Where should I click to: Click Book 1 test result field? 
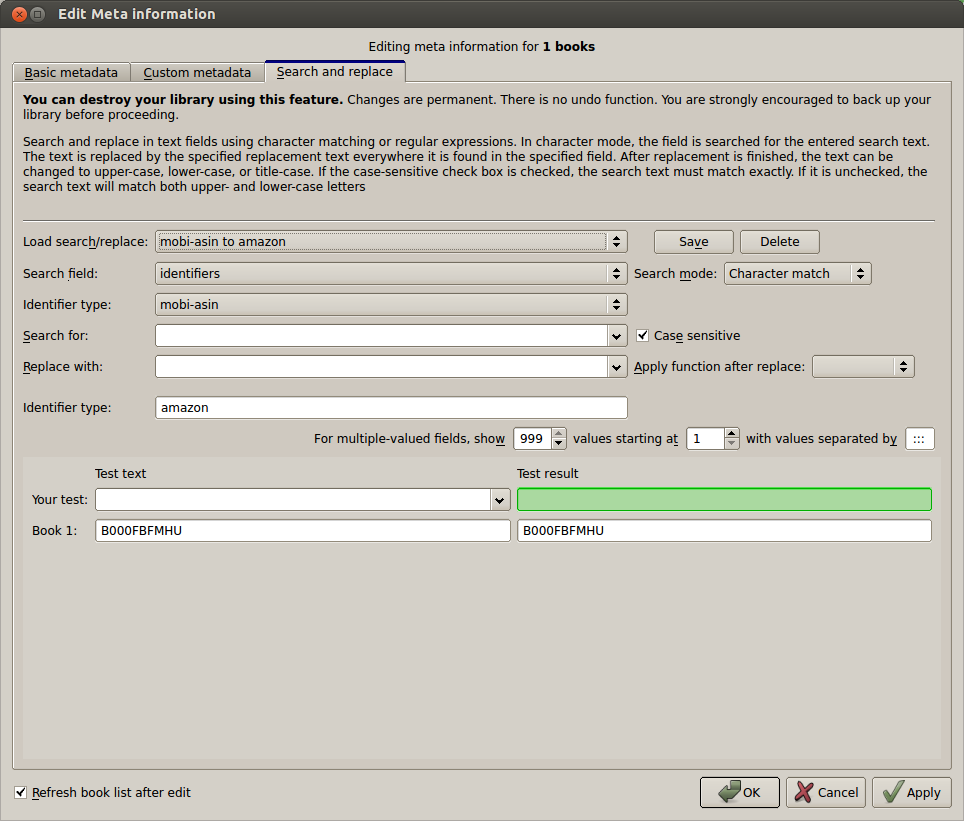pyautogui.click(x=724, y=531)
